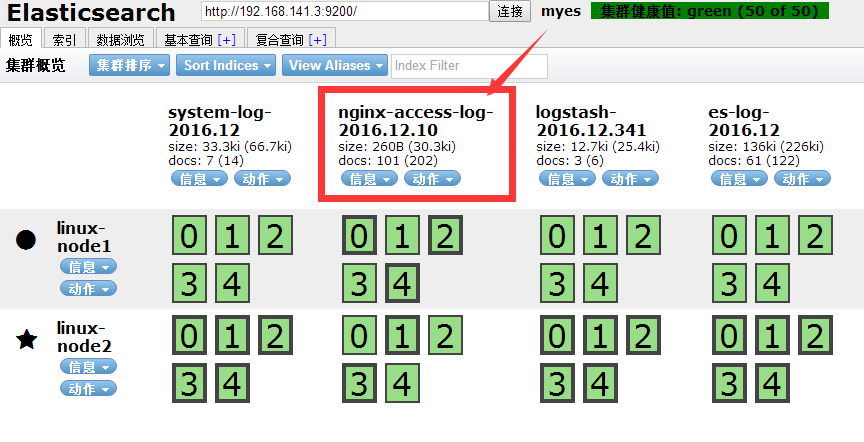Click the linux-node1 circle node icon

click(x=26, y=240)
